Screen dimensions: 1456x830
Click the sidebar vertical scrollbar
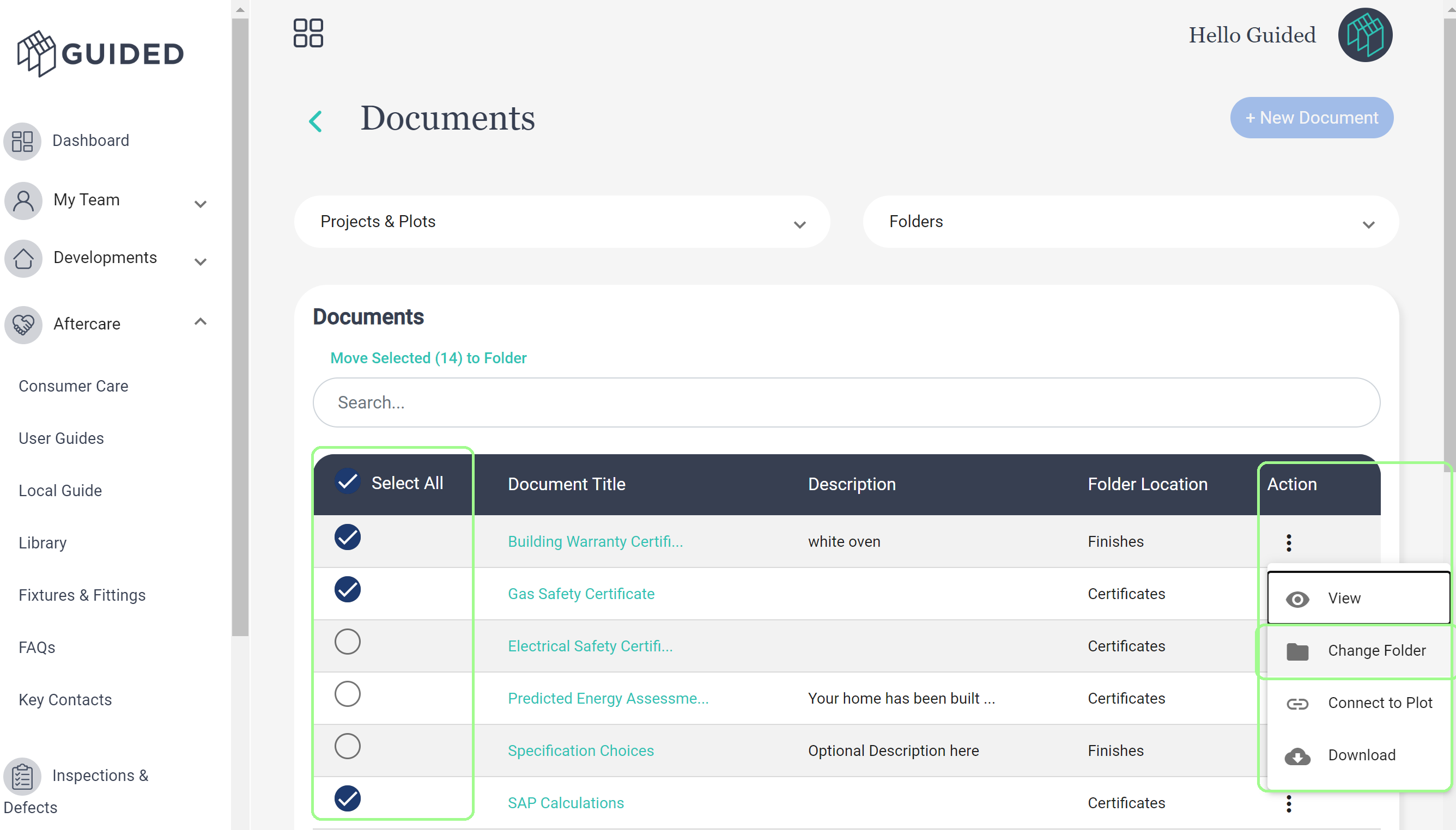[240, 325]
